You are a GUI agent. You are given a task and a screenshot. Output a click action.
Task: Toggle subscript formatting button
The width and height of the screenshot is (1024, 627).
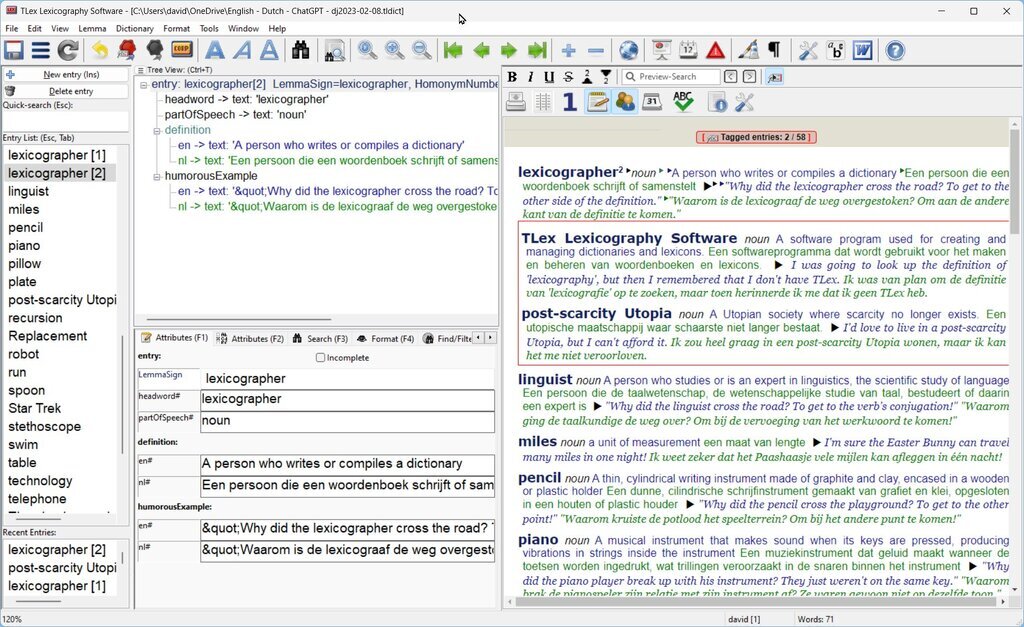pos(606,77)
